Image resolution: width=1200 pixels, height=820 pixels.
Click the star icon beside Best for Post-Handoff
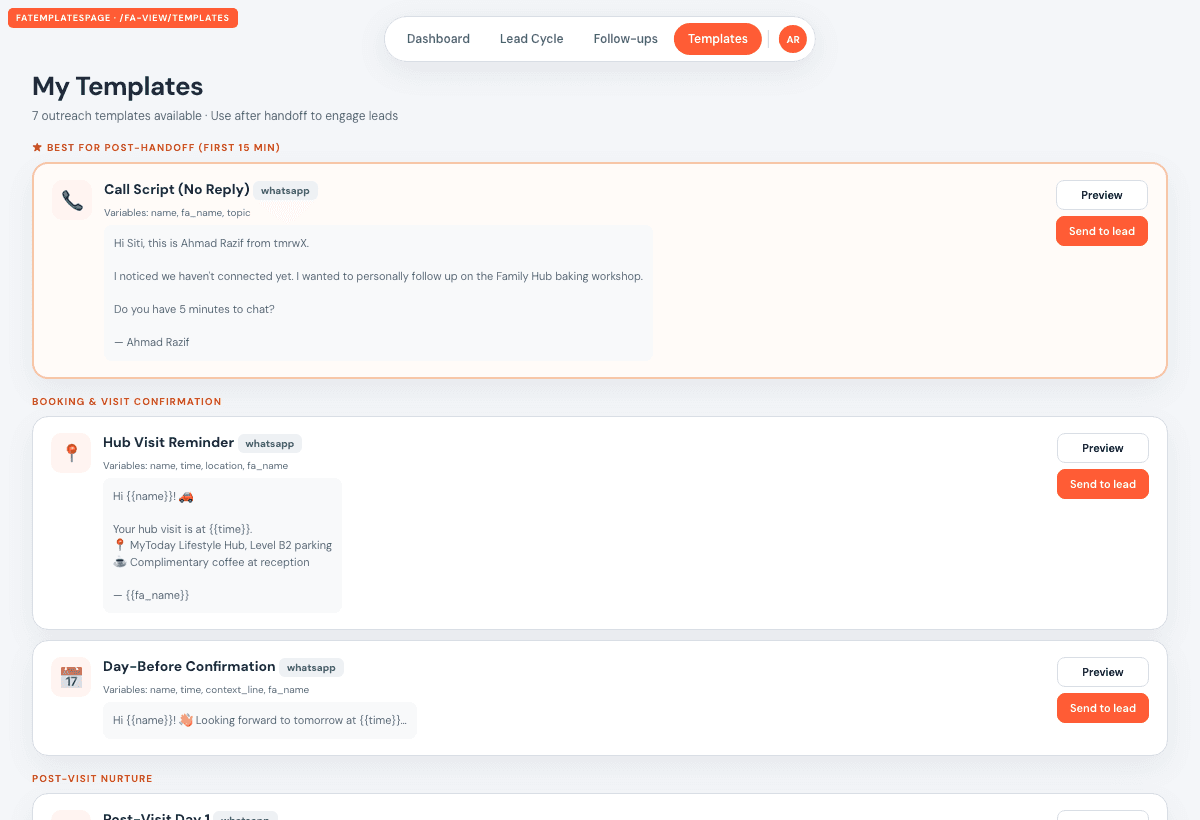(37, 147)
